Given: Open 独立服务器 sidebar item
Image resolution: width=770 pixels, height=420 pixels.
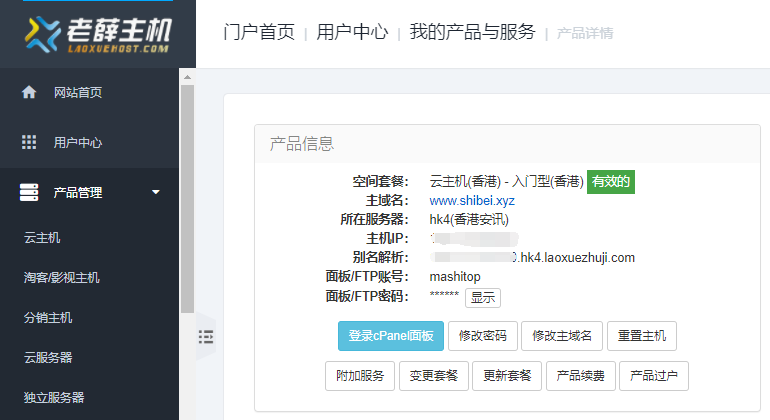Looking at the screenshot, I should click(x=54, y=397).
